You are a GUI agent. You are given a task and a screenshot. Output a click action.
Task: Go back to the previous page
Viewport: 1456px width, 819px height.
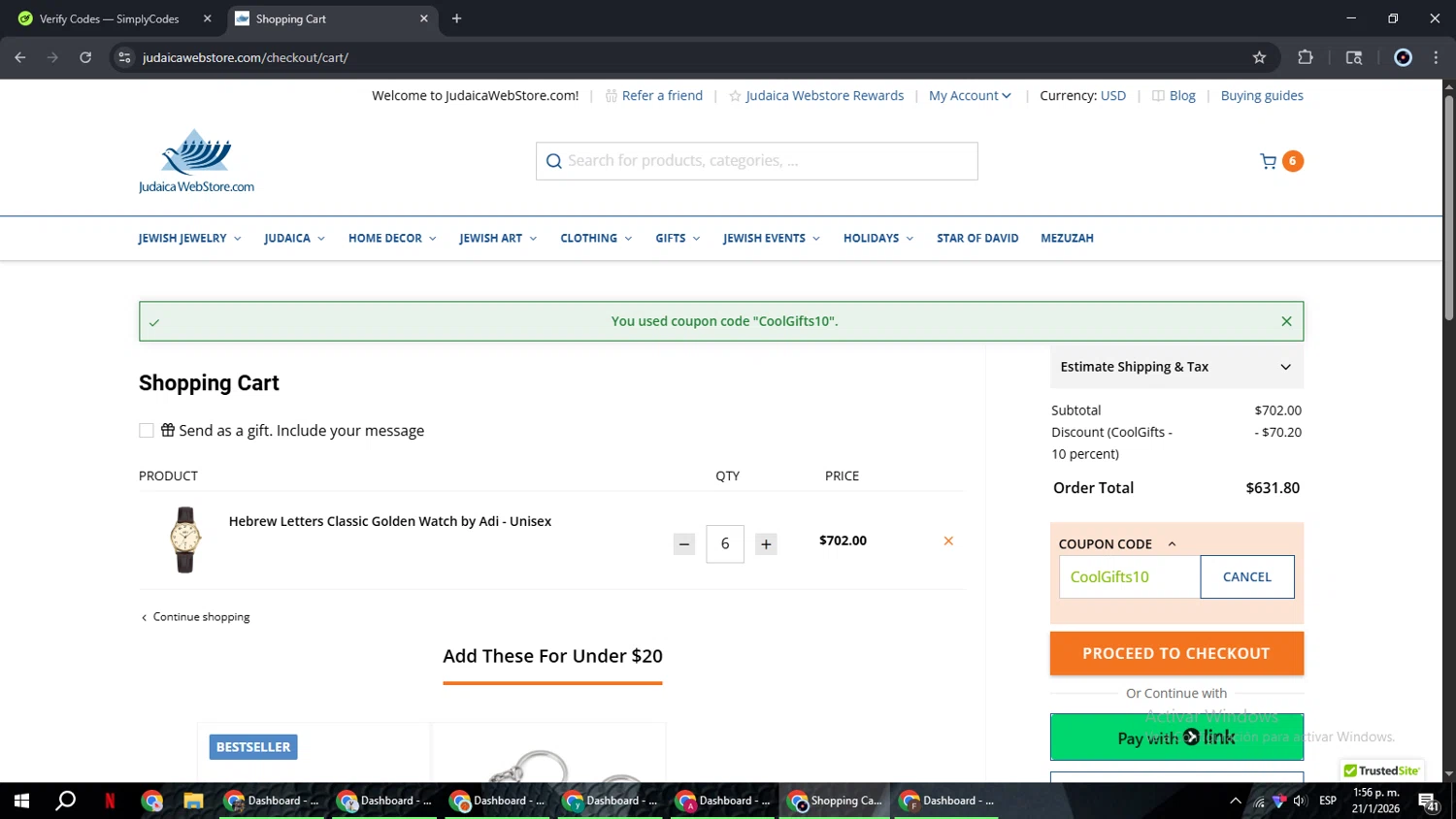pyautogui.click(x=20, y=57)
